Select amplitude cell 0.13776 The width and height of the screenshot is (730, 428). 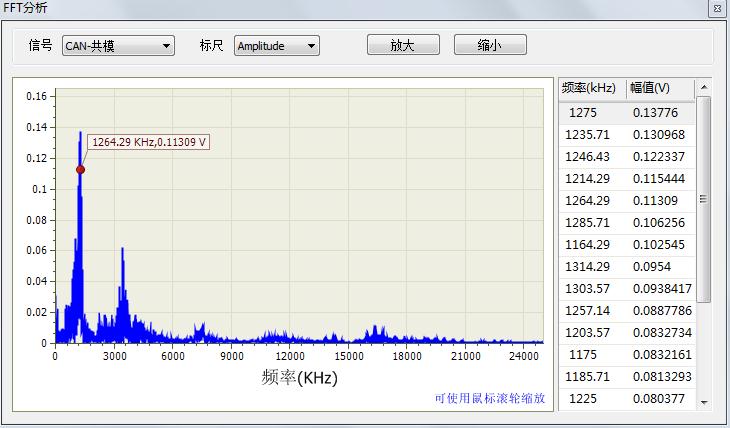656,113
